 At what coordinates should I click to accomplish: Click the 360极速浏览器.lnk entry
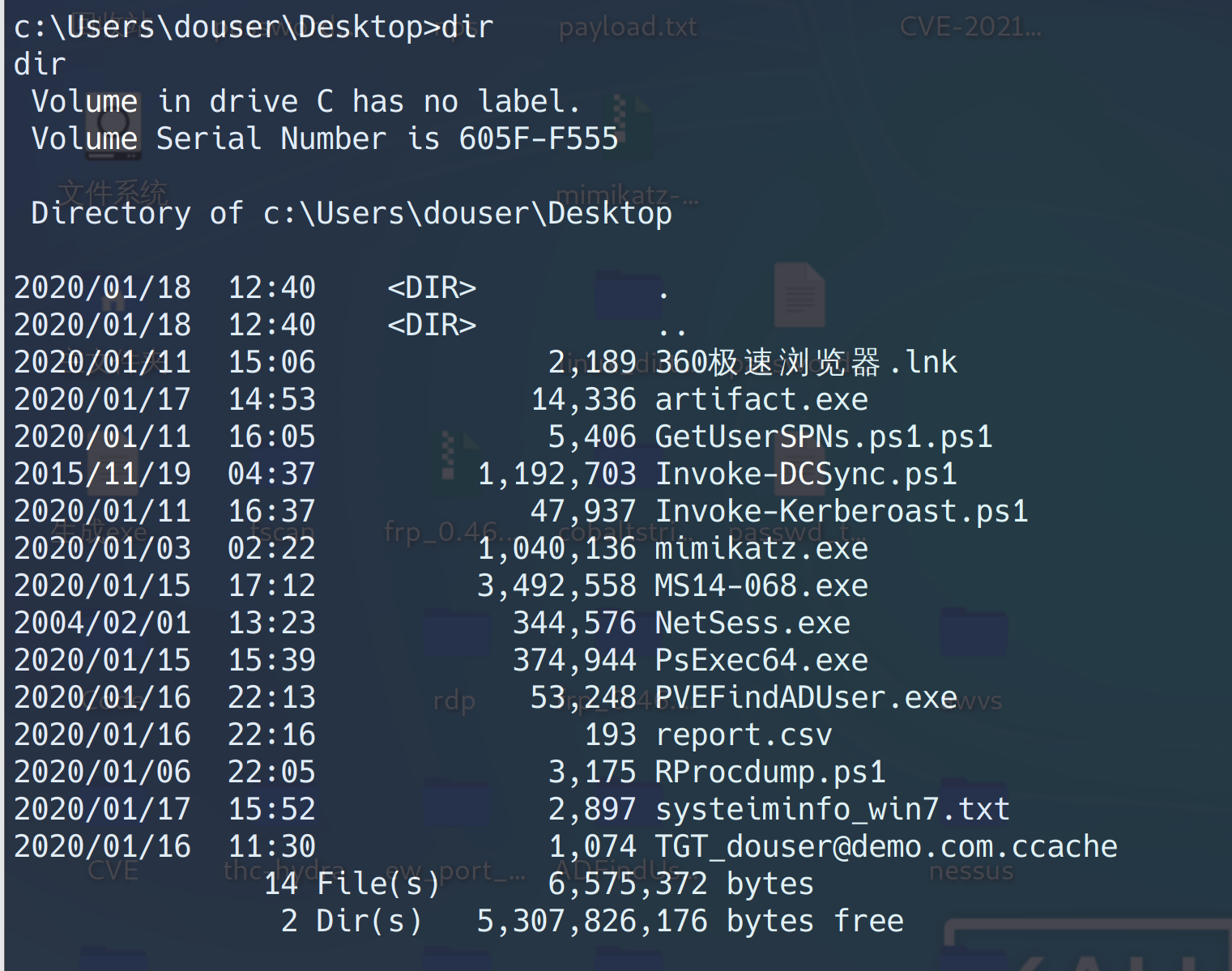pyautogui.click(x=805, y=363)
